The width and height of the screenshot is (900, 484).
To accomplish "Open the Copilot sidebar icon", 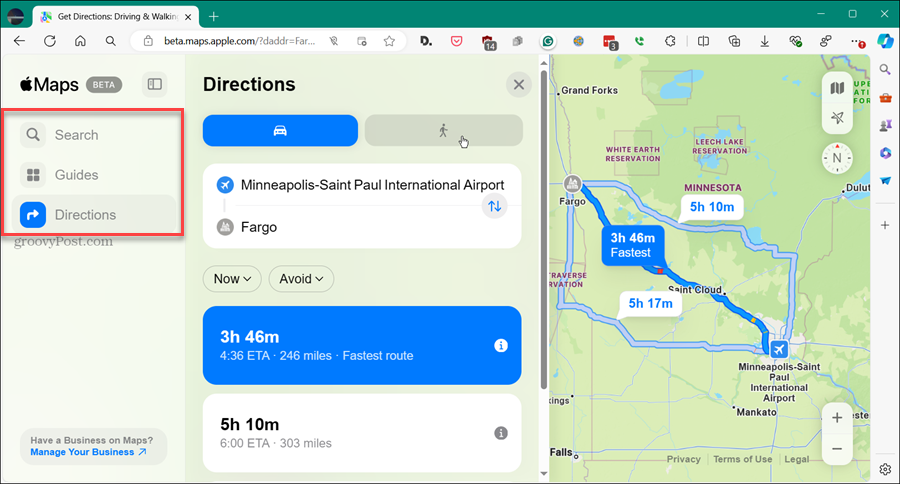I will coord(885,41).
